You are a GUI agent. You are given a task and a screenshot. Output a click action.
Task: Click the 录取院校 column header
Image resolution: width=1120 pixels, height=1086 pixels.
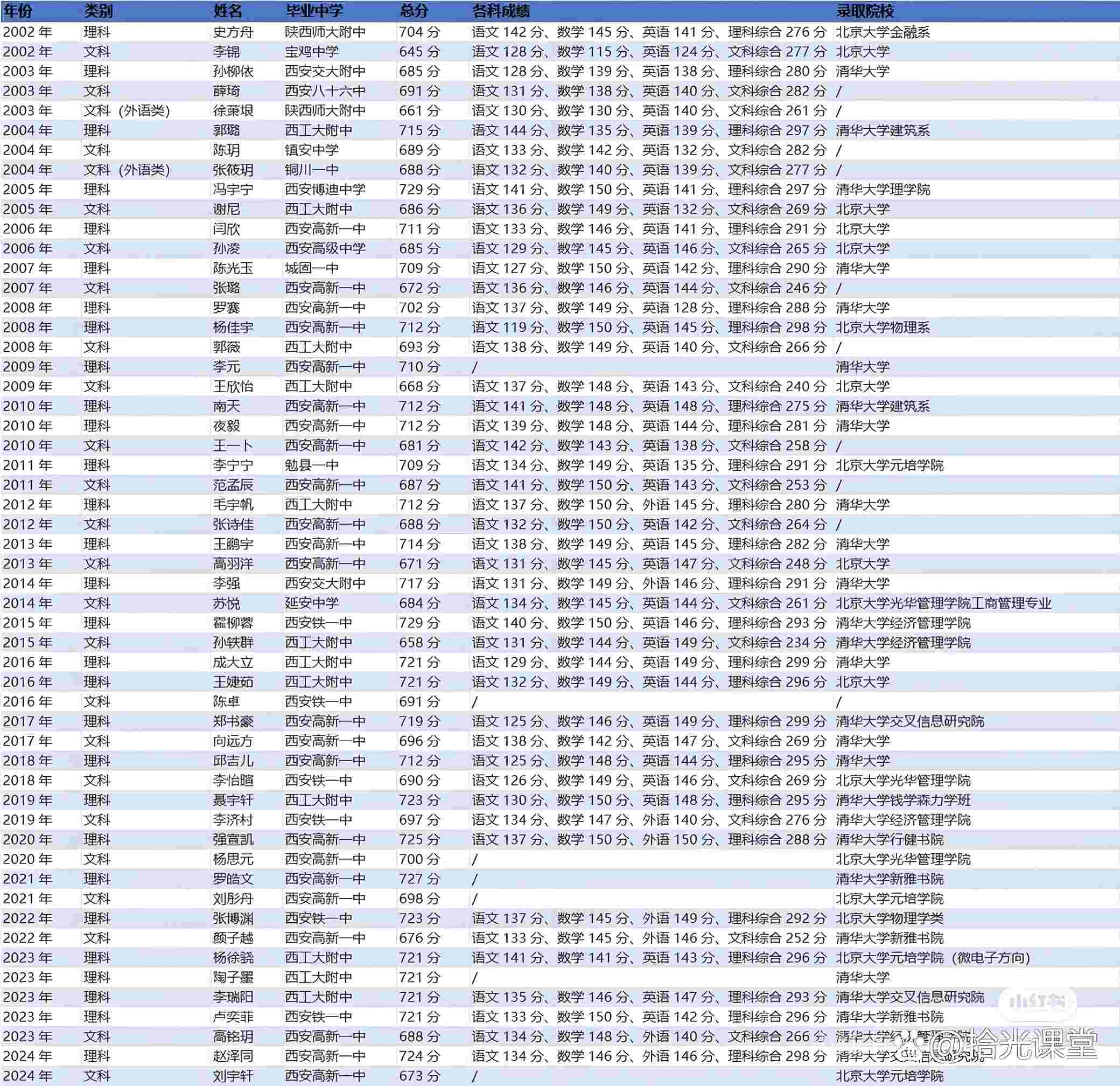[865, 11]
